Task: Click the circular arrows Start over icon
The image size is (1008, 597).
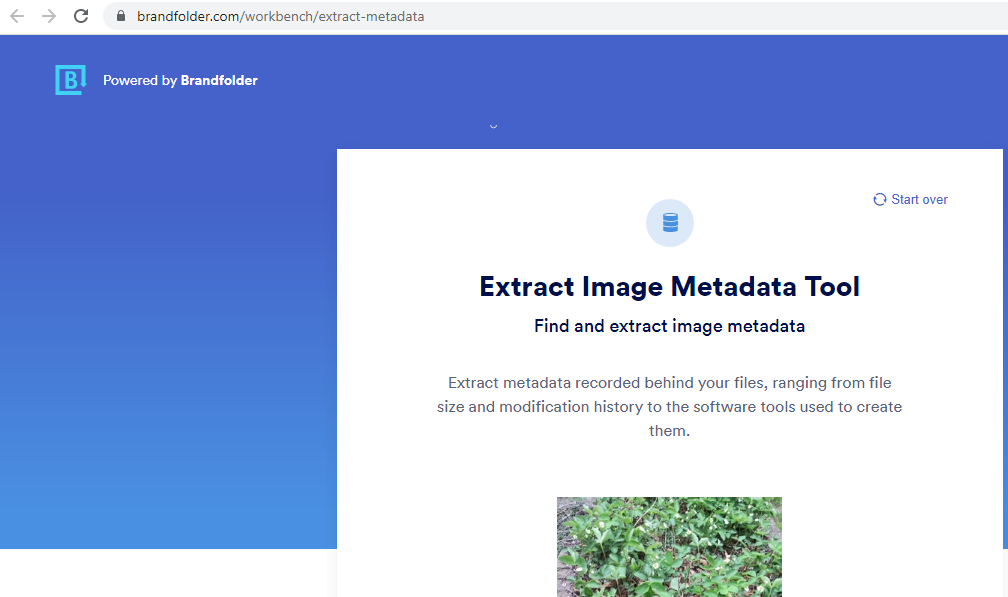Action: click(x=879, y=199)
